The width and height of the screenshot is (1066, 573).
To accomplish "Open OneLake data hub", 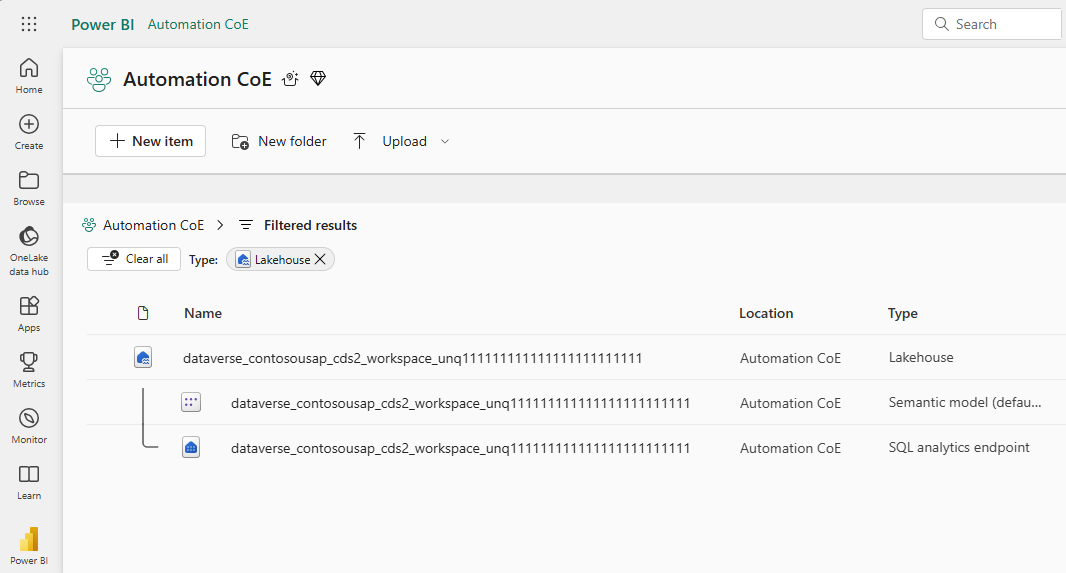I will [x=29, y=251].
